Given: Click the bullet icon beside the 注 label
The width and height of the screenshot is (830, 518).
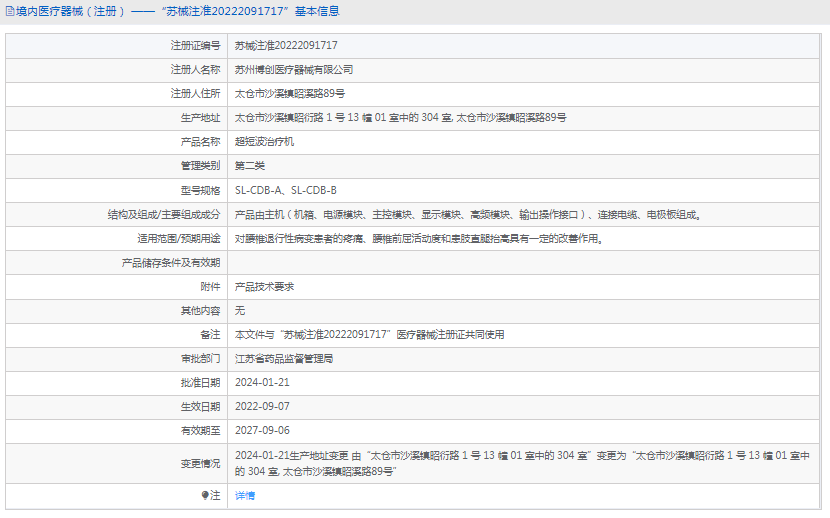Looking at the screenshot, I should [x=205, y=495].
